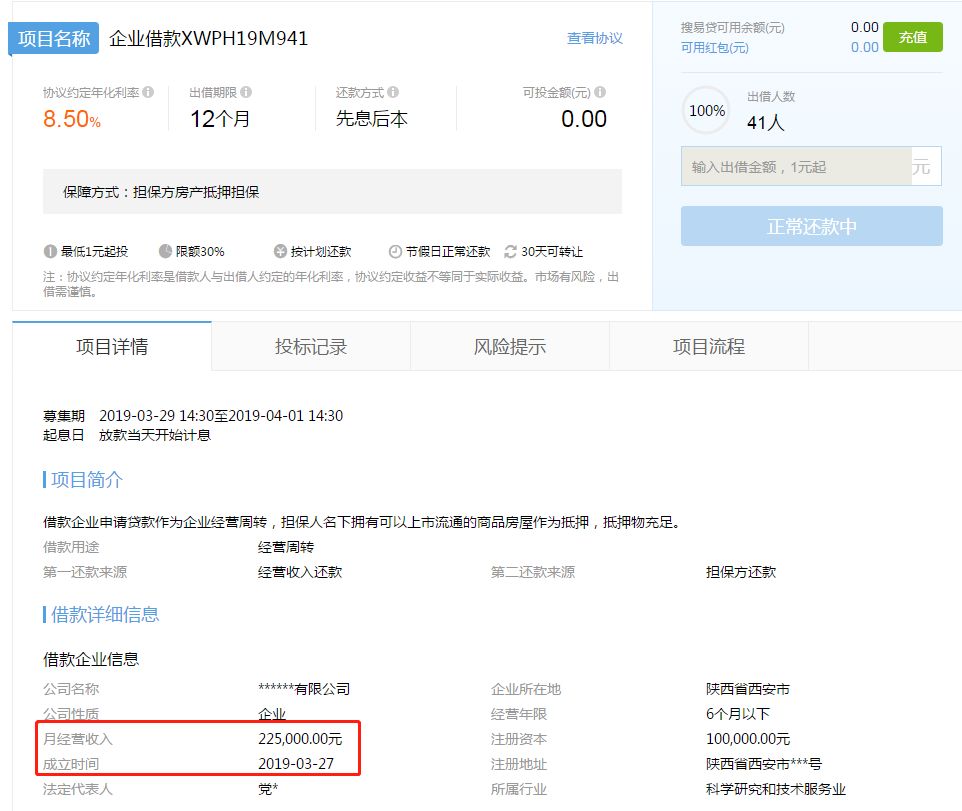Click the 100,000.00元 registered capital value

click(x=748, y=739)
